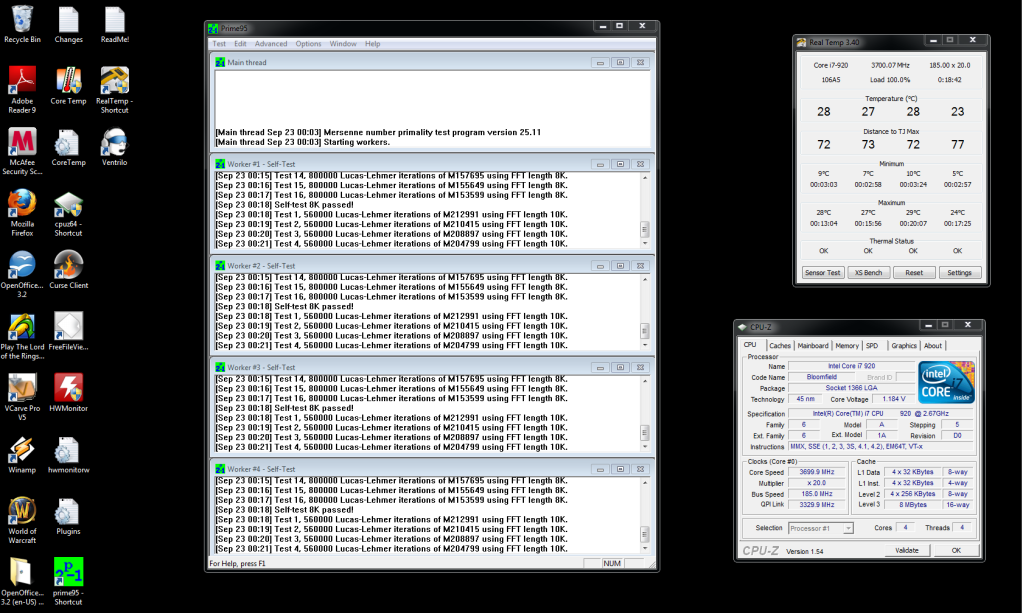Image resolution: width=1023 pixels, height=613 pixels.
Task: Minimize the Worker #4 - Self-Test child window
Action: tap(600, 470)
